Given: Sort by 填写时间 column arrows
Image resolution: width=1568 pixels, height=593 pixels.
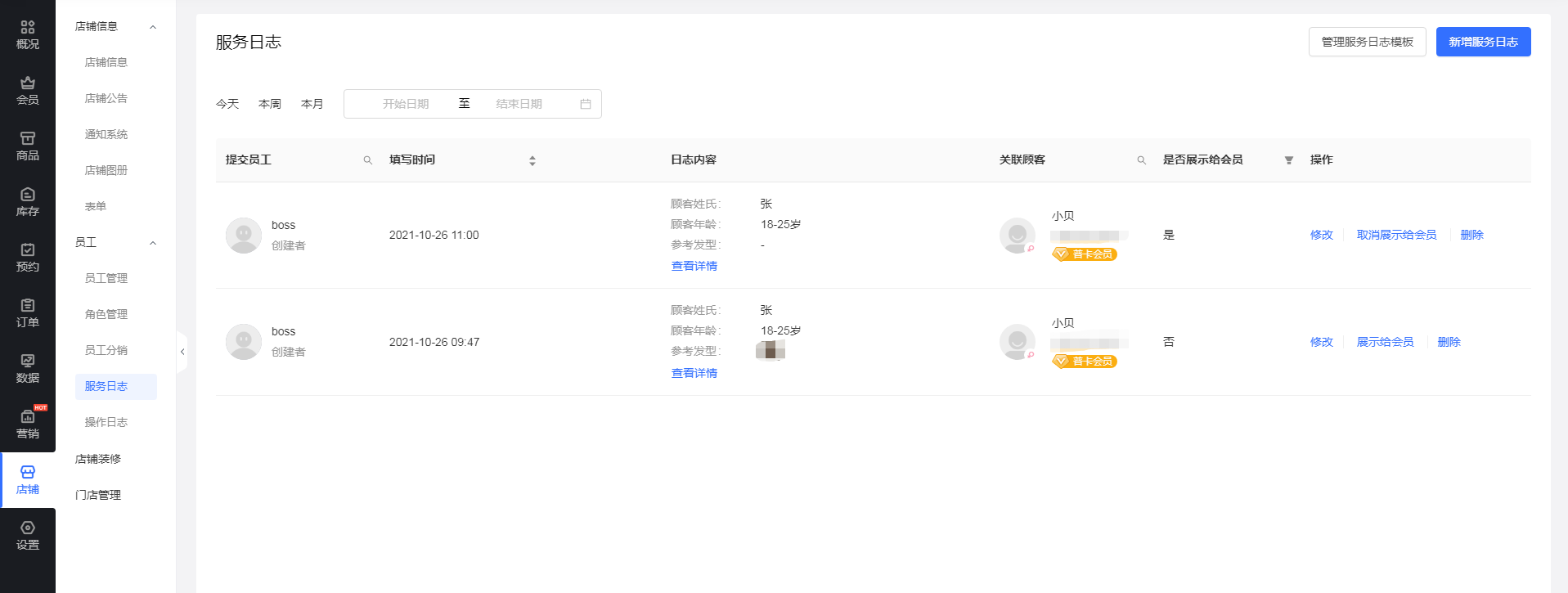Looking at the screenshot, I should point(532,160).
